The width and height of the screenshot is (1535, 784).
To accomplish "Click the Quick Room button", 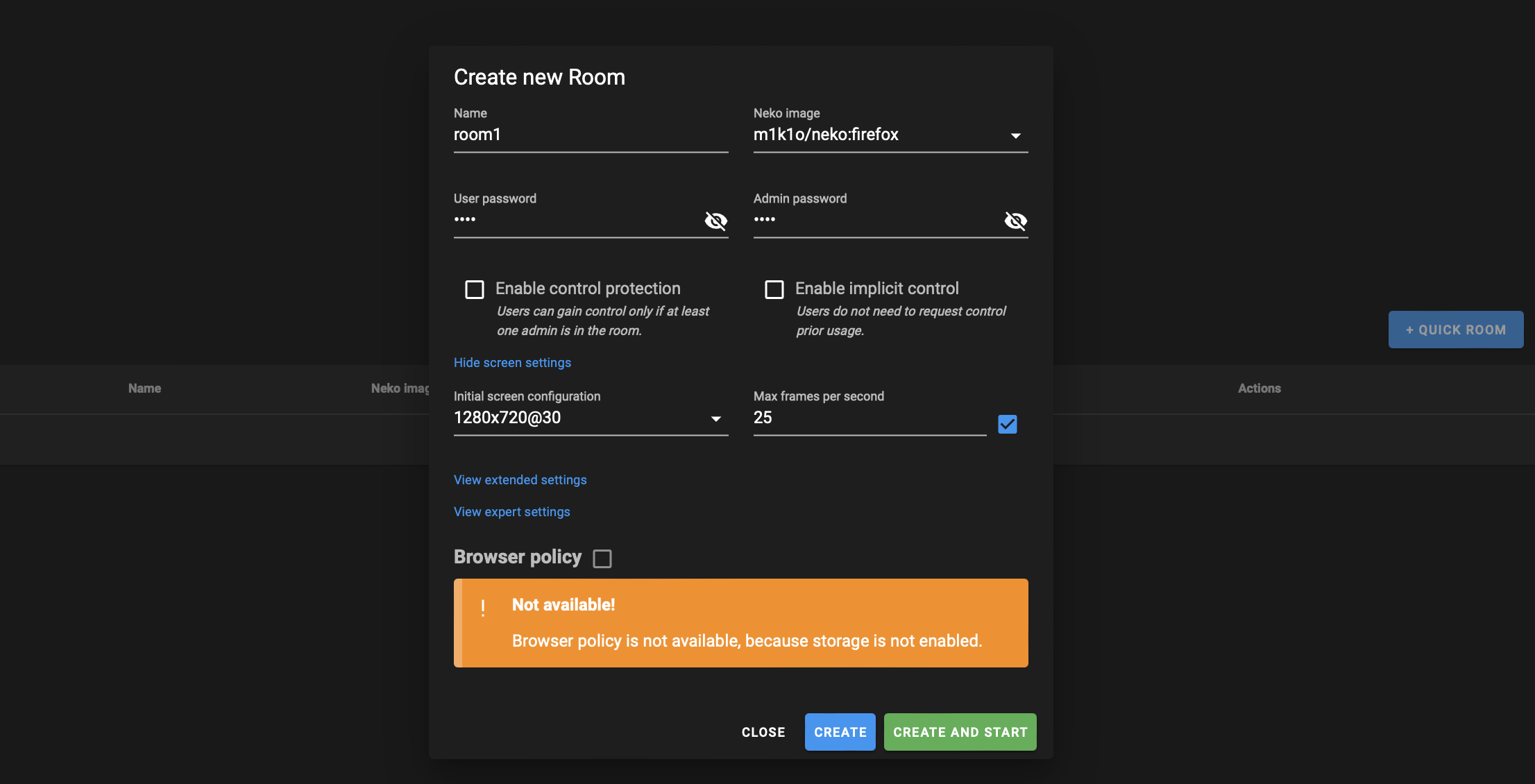I will pos(1455,330).
